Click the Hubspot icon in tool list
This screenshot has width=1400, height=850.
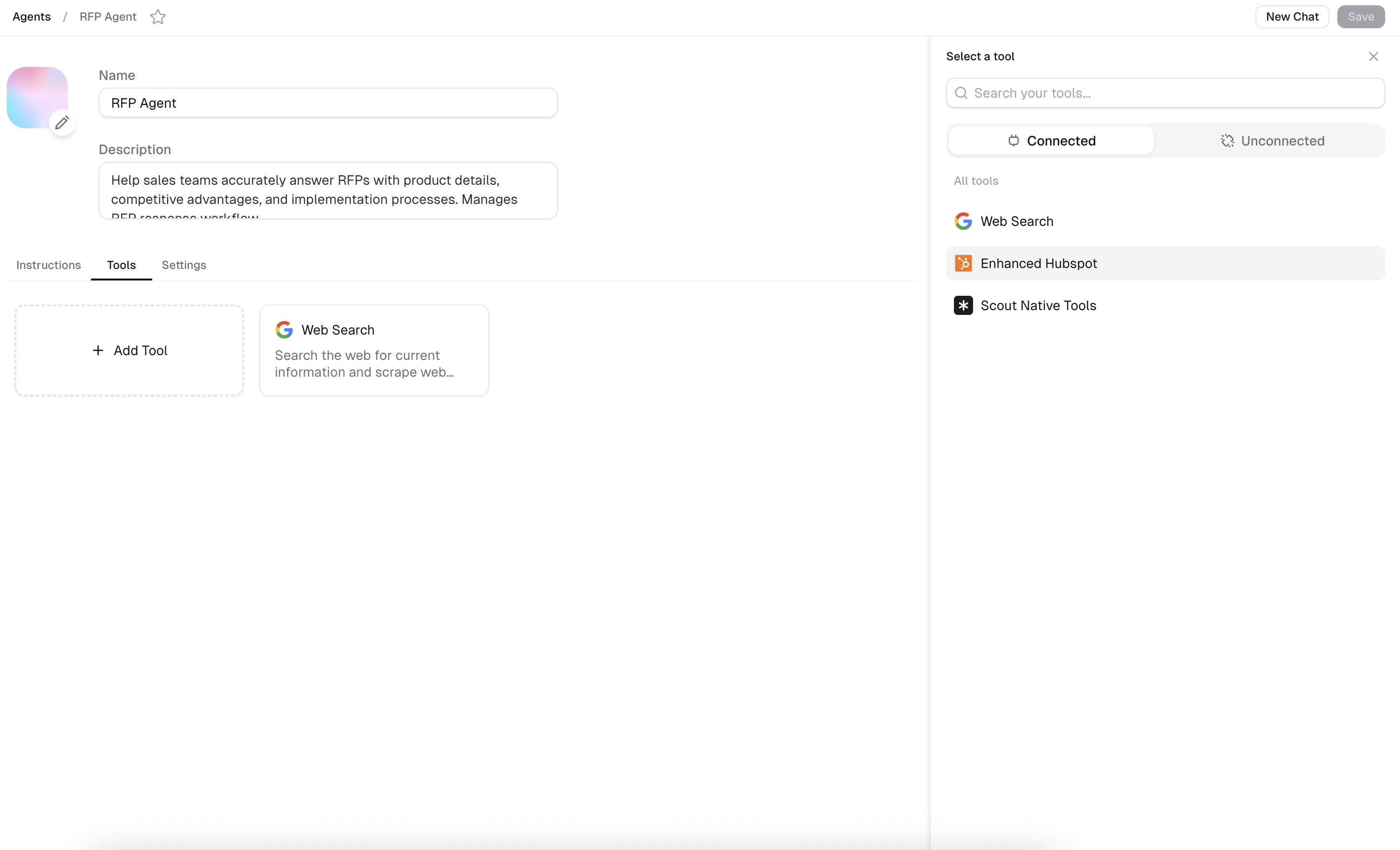point(963,263)
